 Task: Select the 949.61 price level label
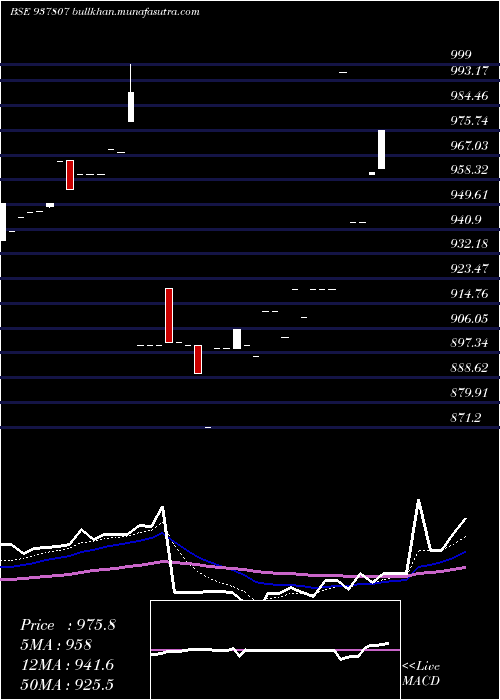pos(470,195)
